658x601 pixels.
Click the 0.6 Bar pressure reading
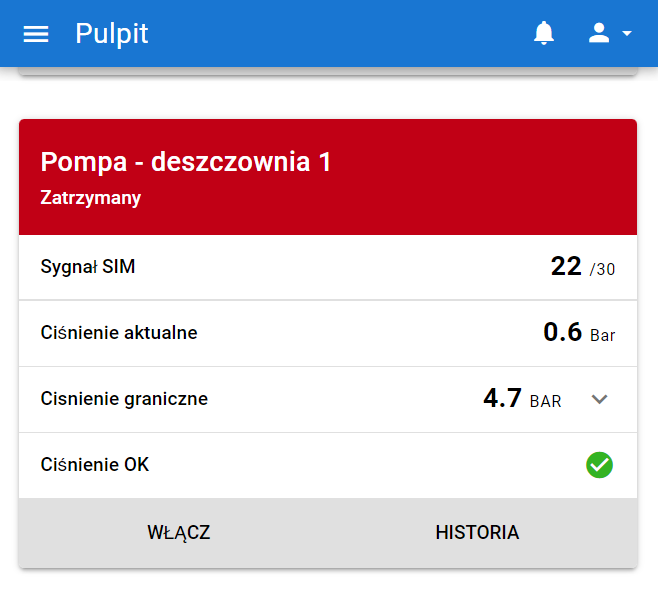(x=578, y=333)
